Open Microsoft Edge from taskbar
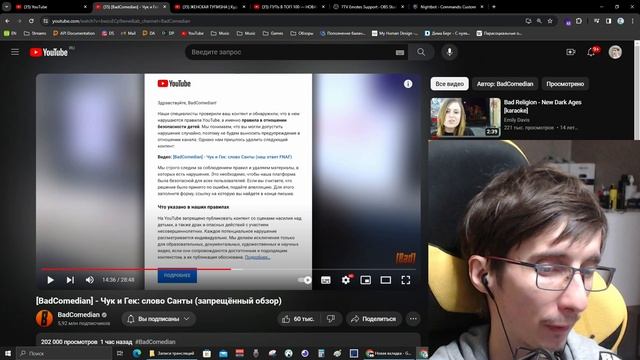 [137, 353]
